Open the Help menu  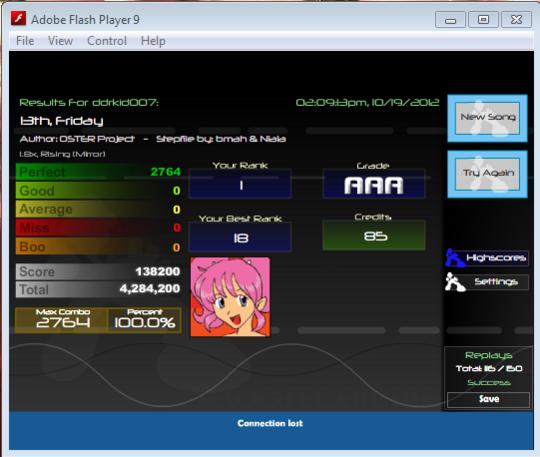click(153, 41)
